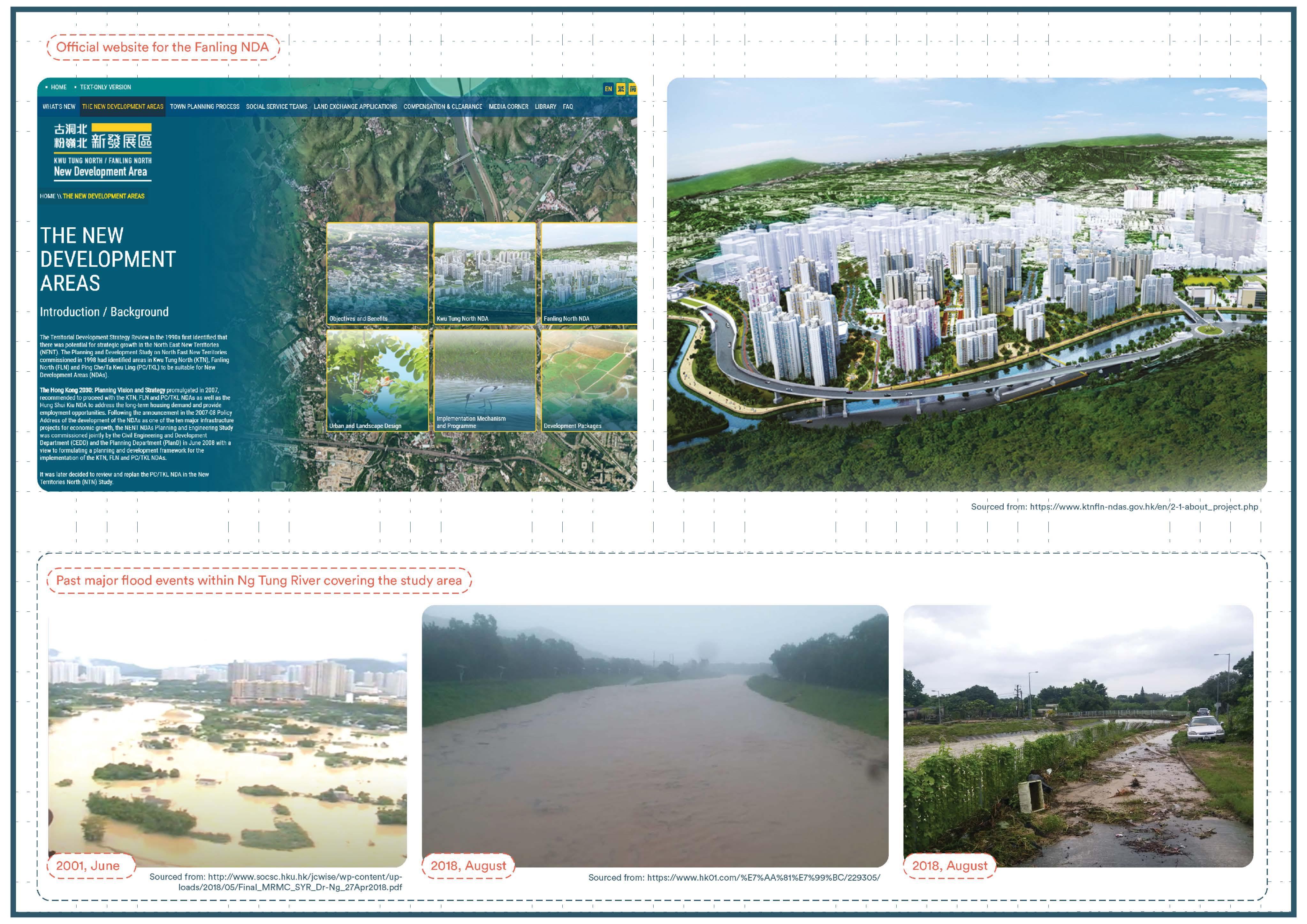
Task: Select THE NEW DEVELOPMENT AREAS menu item
Action: [122, 106]
